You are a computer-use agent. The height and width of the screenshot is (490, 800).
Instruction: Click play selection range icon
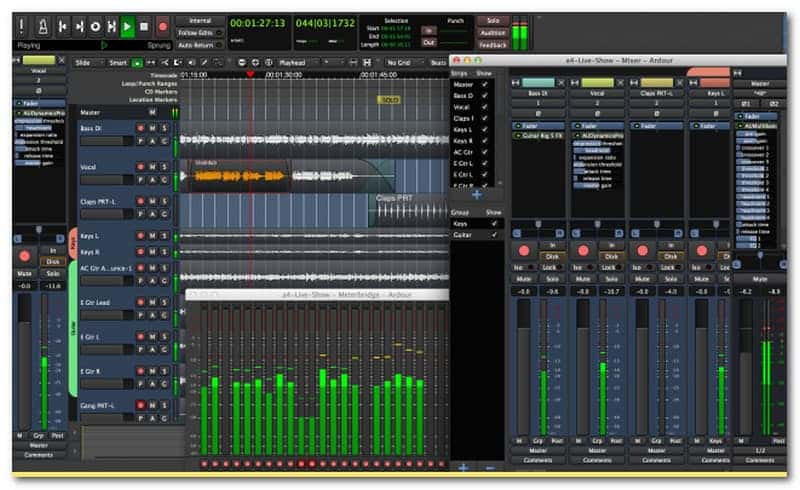click(x=111, y=26)
